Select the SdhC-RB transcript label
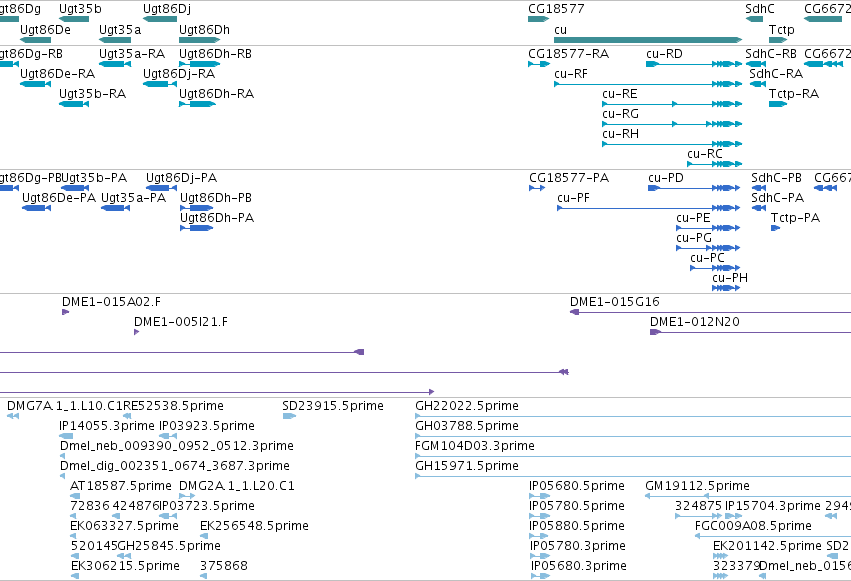 [x=771, y=54]
